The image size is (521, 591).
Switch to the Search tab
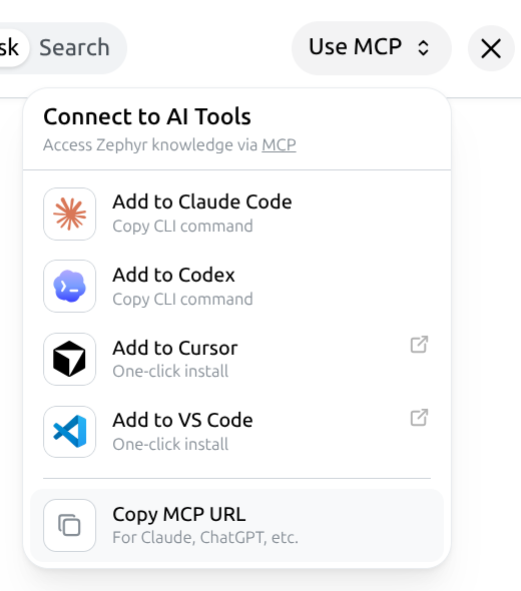[x=75, y=47]
